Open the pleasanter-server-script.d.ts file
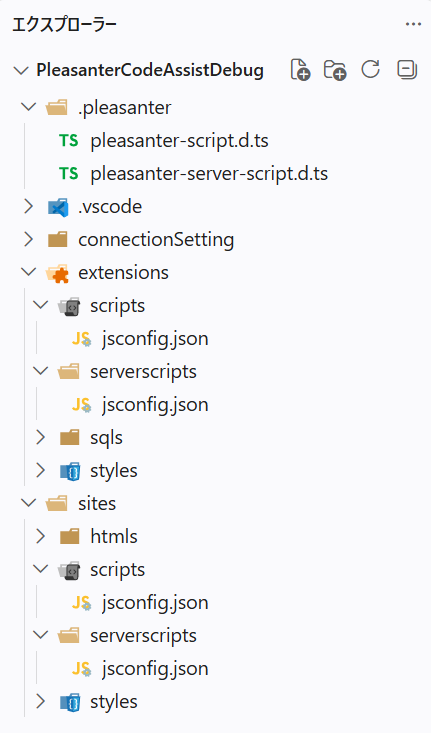Screen dimensions: 431x733 209,173
